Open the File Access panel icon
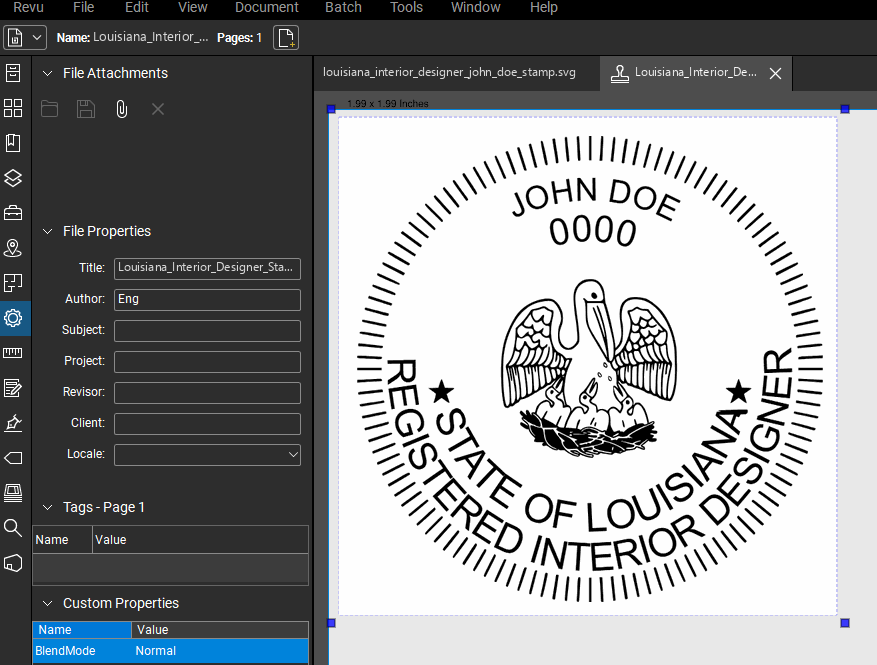877x665 pixels. pos(13,73)
